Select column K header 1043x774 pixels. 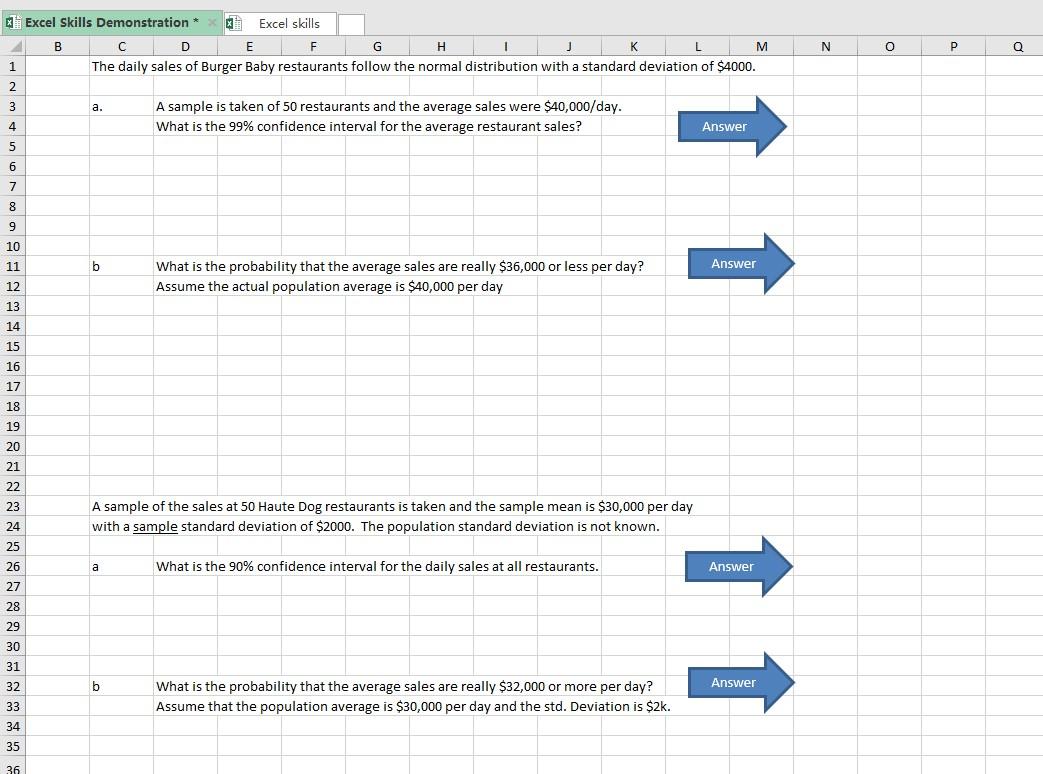(x=633, y=47)
